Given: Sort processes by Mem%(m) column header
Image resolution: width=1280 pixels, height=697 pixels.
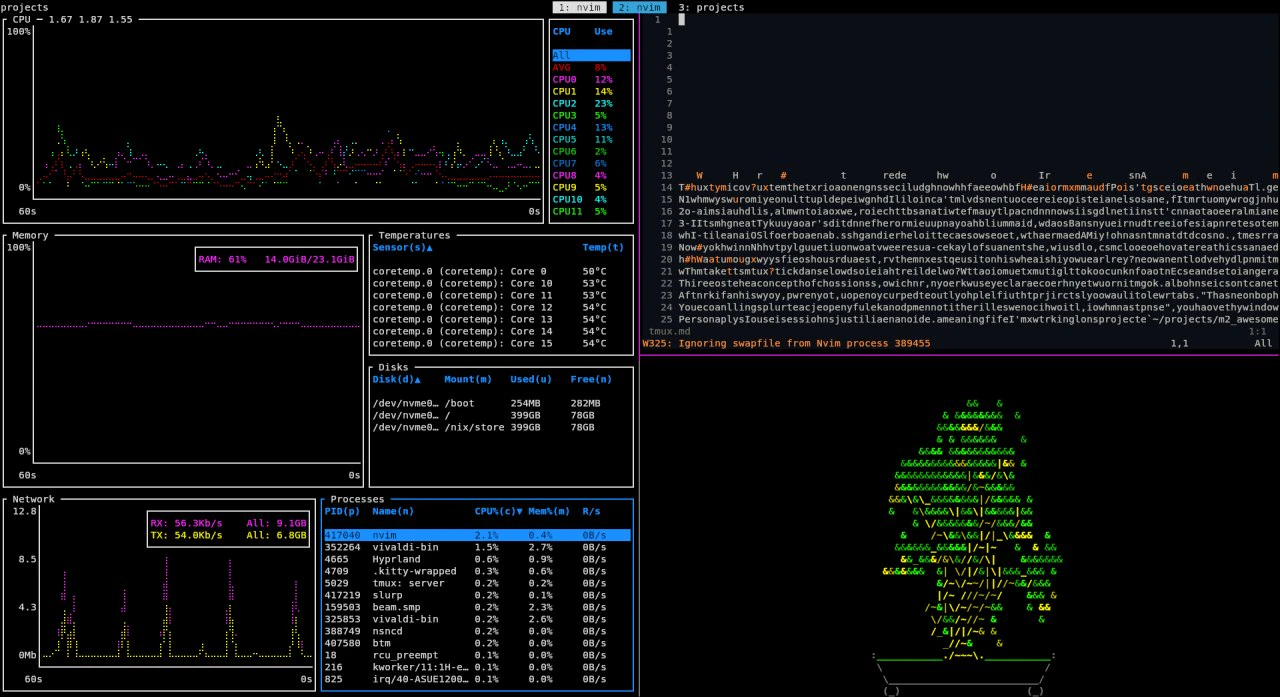Looking at the screenshot, I should tap(549, 511).
